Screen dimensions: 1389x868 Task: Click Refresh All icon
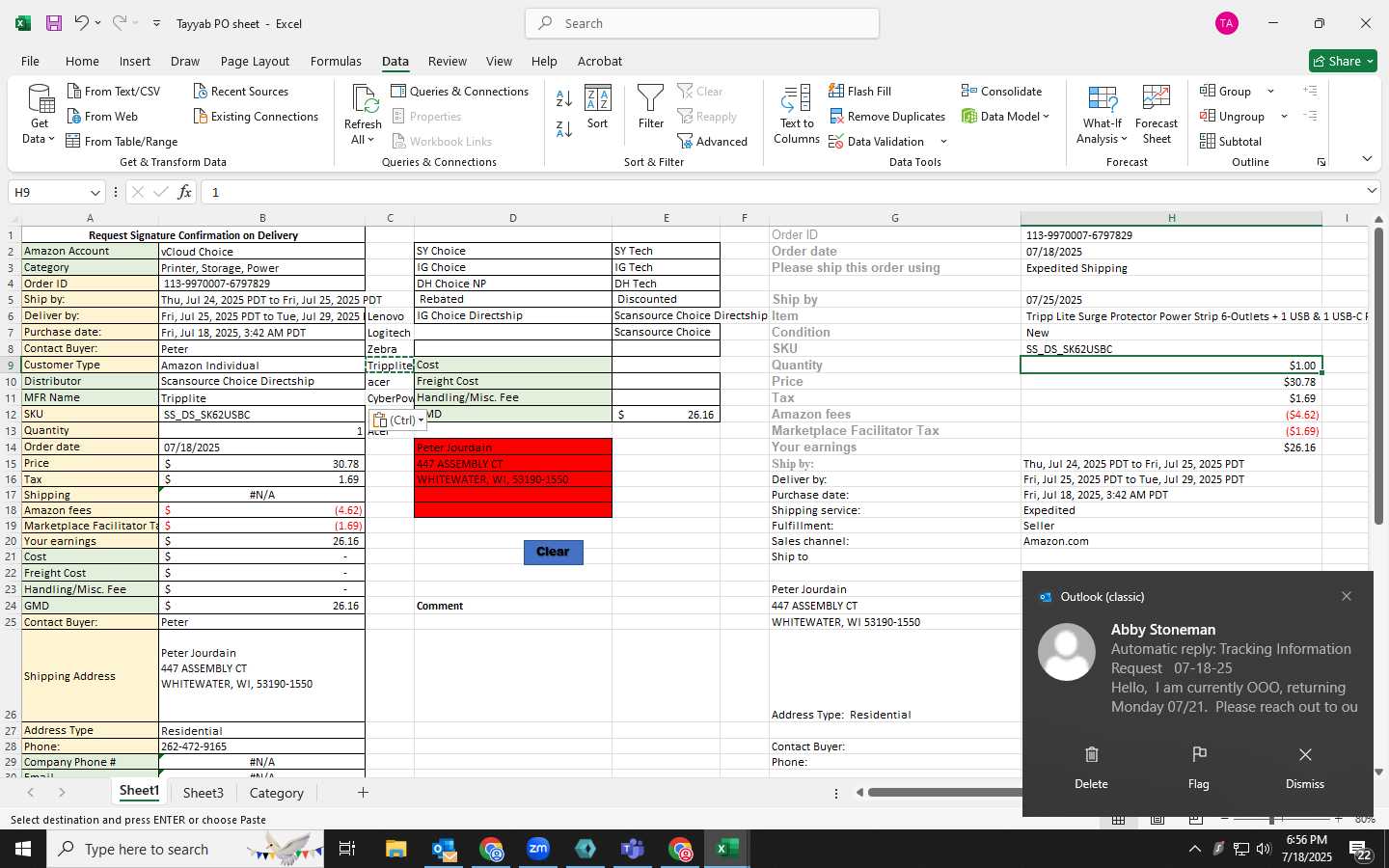point(364,115)
